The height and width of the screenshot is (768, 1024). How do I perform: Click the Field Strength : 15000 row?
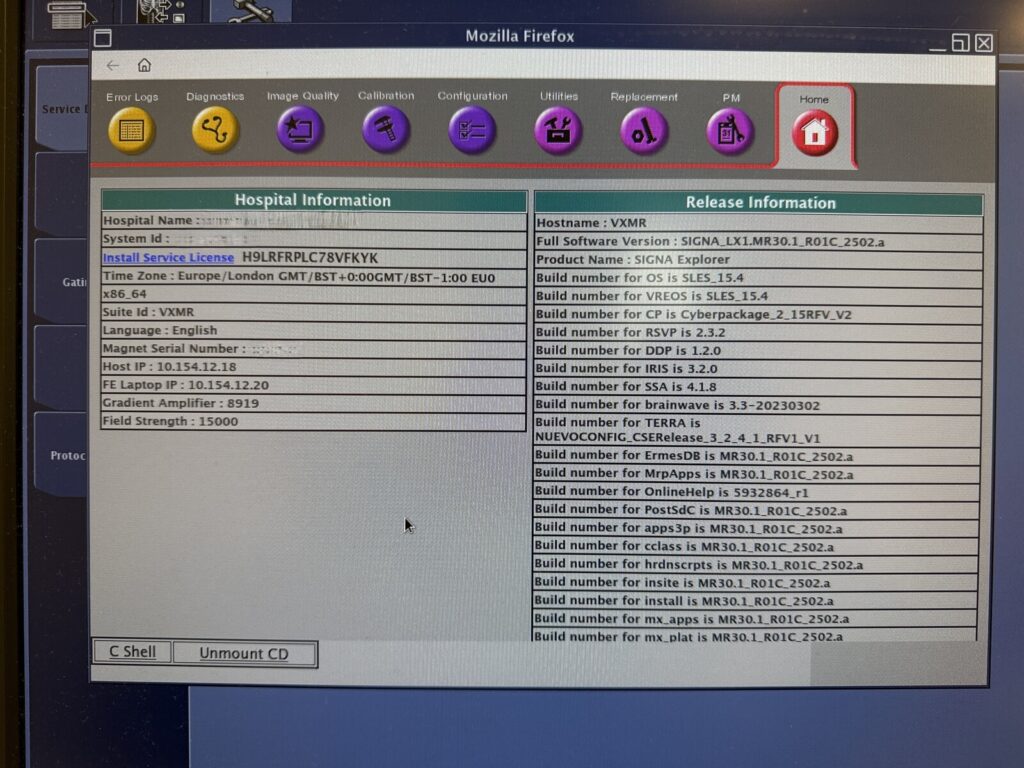313,421
